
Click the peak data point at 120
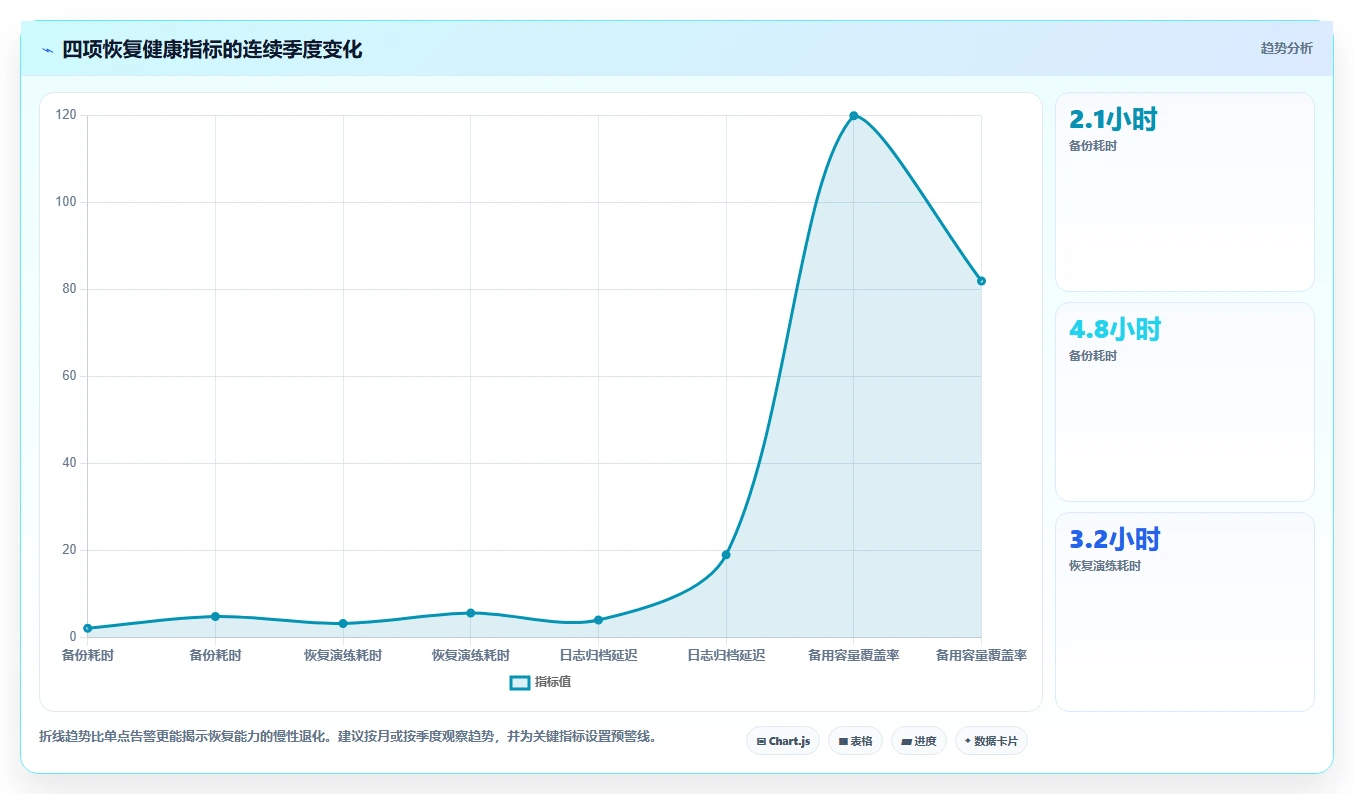[853, 116]
